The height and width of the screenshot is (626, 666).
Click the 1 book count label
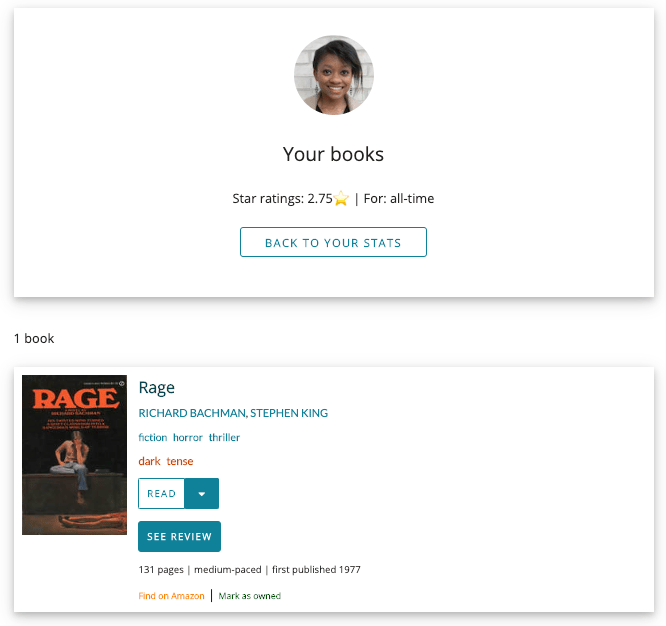coord(34,338)
